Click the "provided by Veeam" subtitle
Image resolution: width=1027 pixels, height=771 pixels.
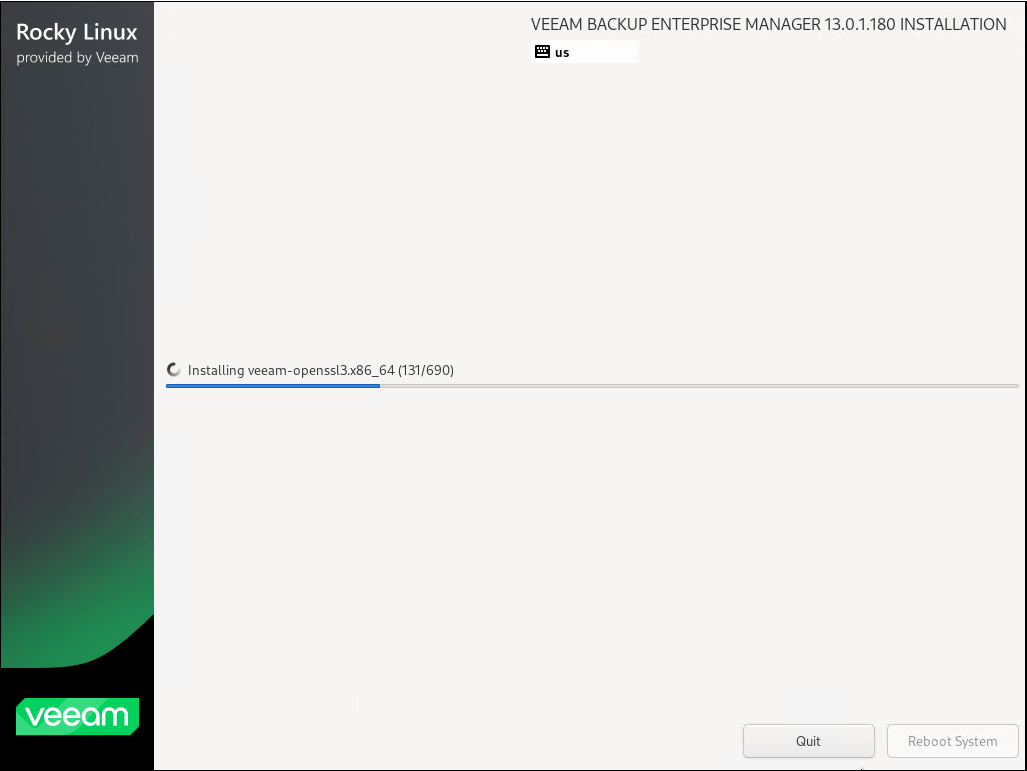77,57
